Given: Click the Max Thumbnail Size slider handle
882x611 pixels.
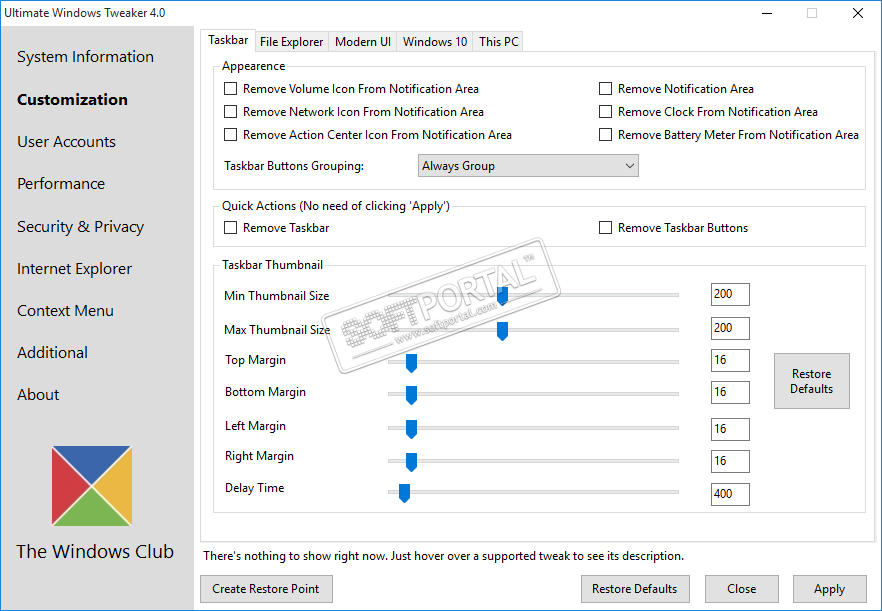Looking at the screenshot, I should click(x=502, y=331).
